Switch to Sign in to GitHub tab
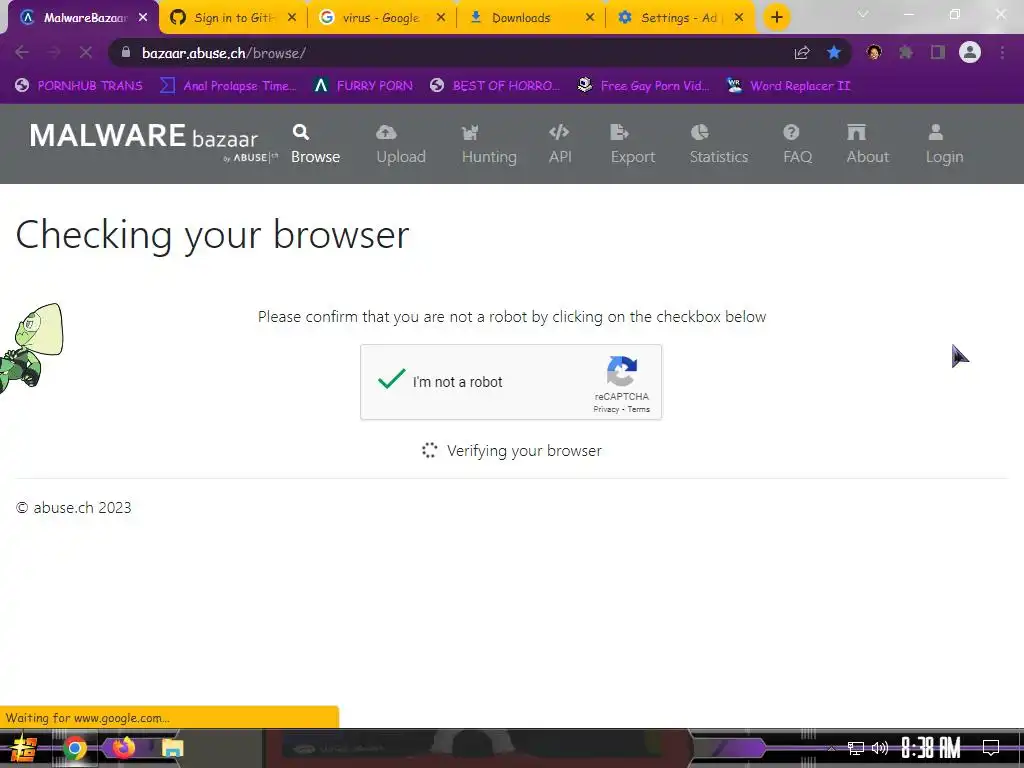This screenshot has height=768, width=1024. pyautogui.click(x=233, y=18)
